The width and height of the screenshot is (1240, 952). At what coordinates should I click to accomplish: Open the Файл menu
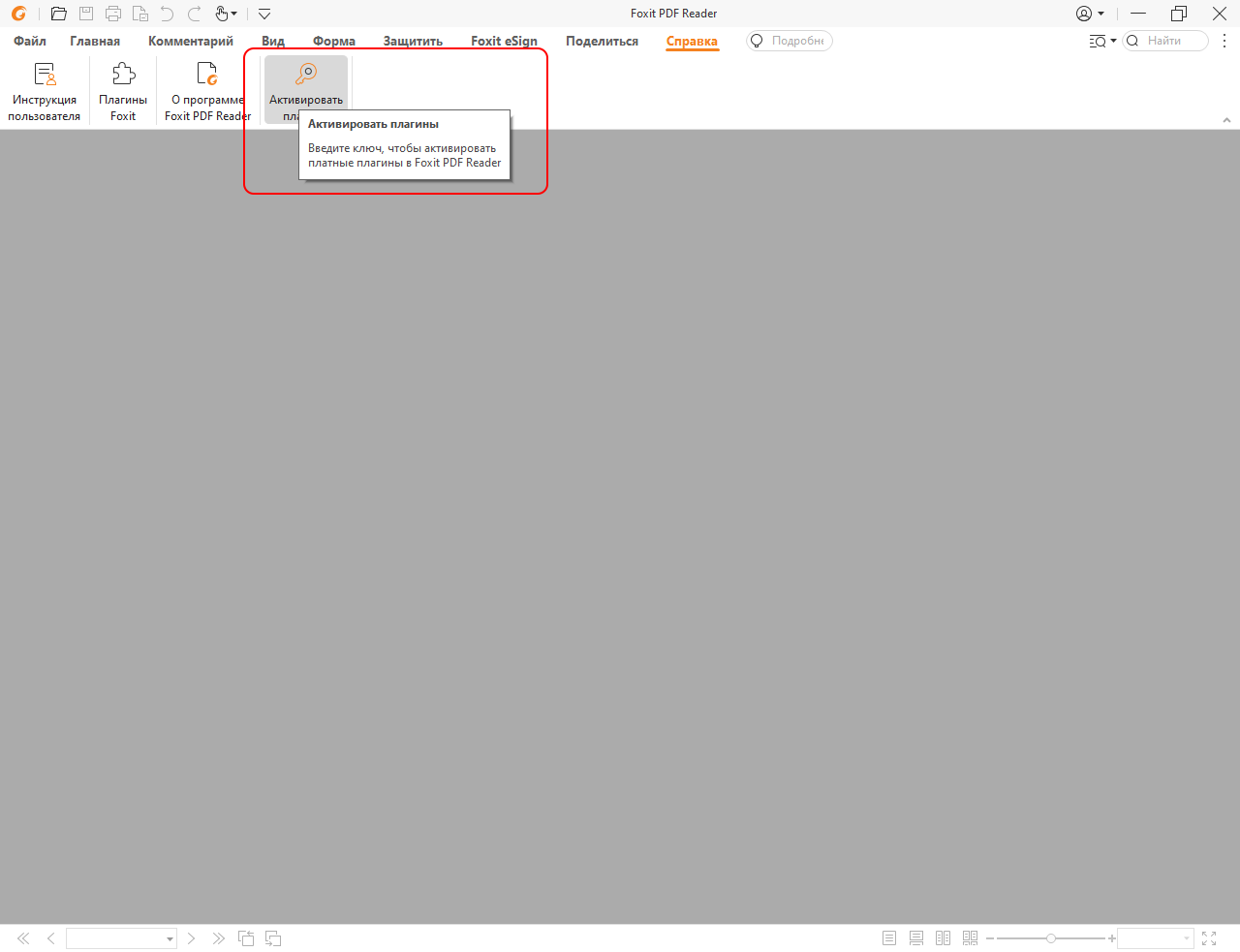click(30, 41)
